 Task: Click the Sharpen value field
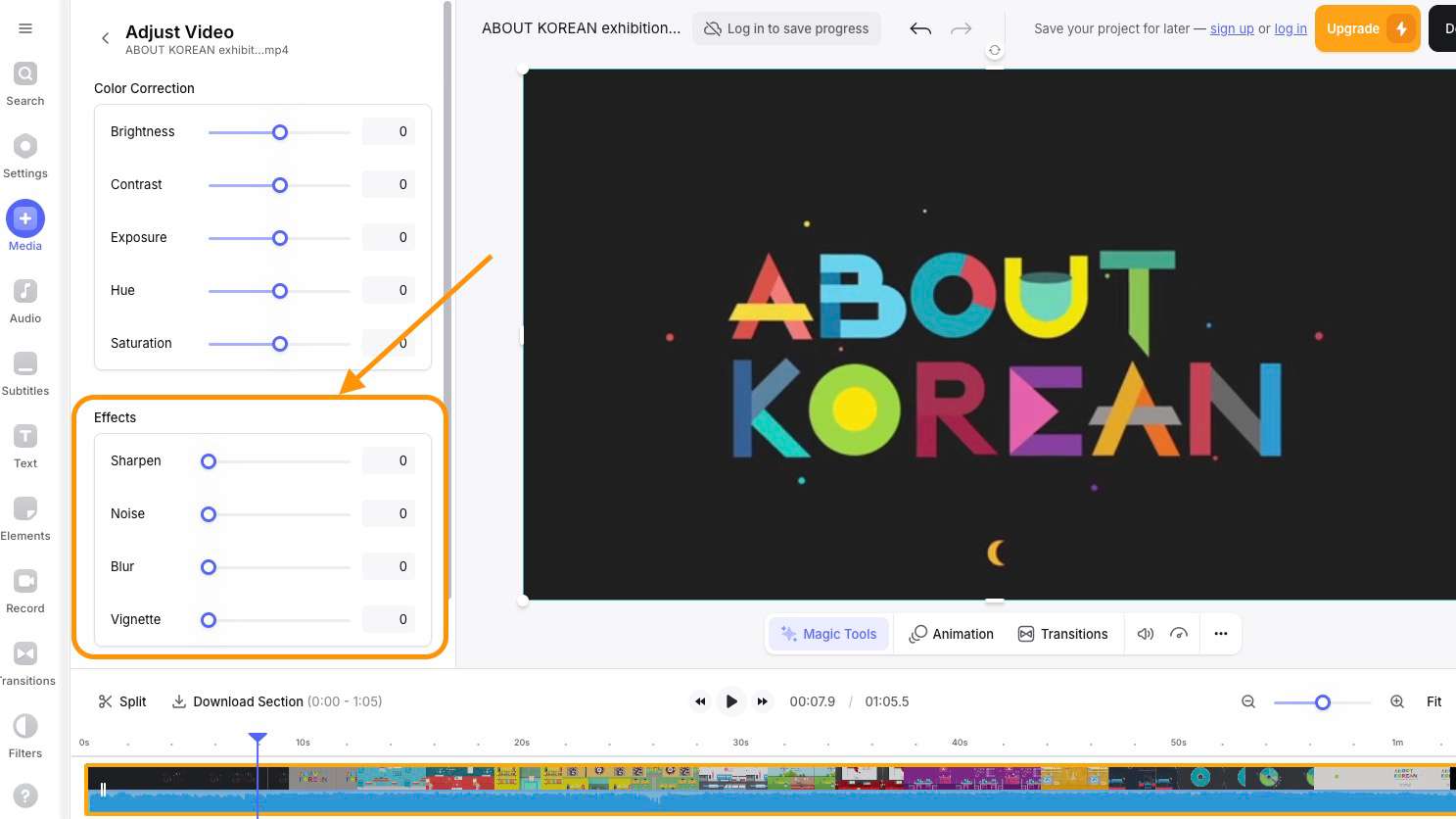click(389, 460)
